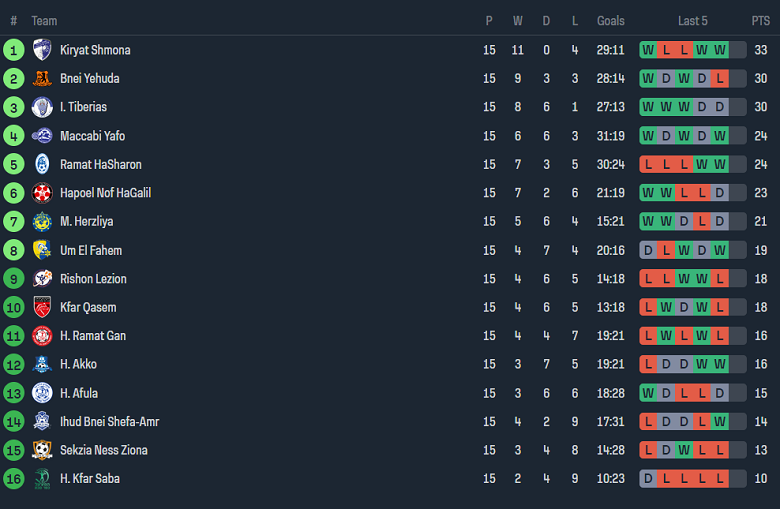Viewport: 780px width, 509px height.
Task: Select the H. Ramat Gan team name
Action: click(93, 336)
